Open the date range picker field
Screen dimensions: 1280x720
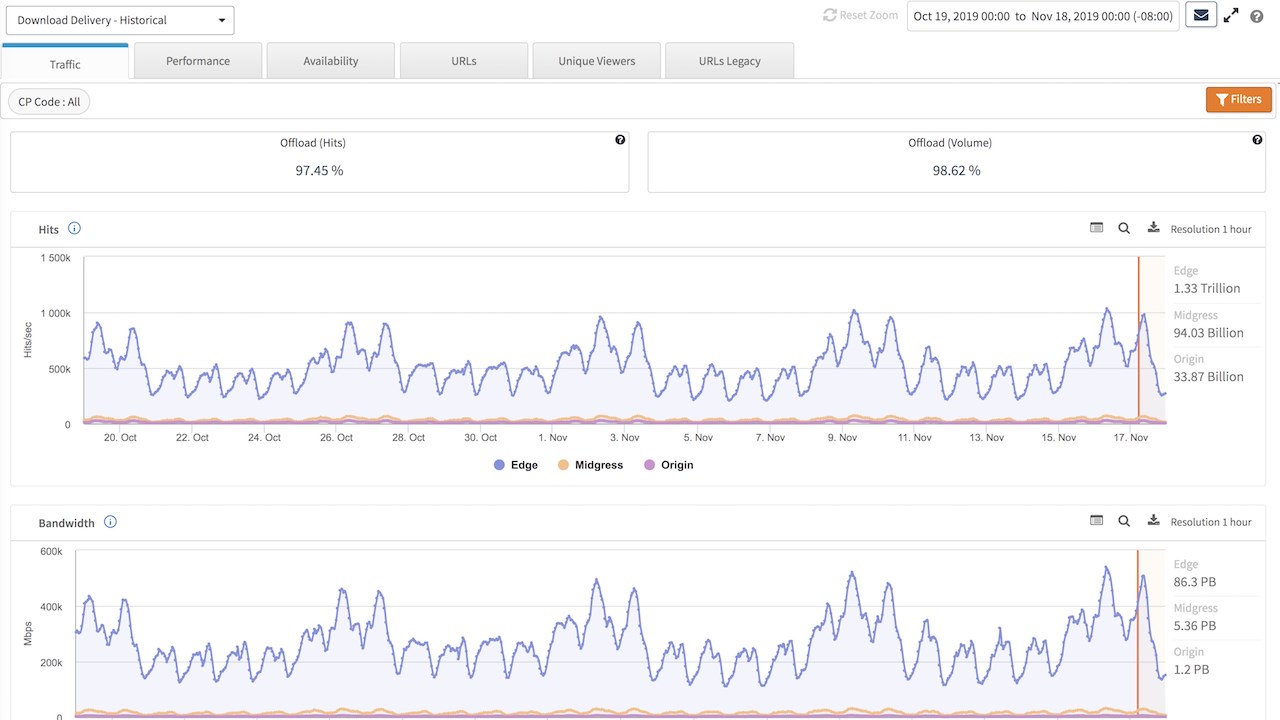(1042, 16)
